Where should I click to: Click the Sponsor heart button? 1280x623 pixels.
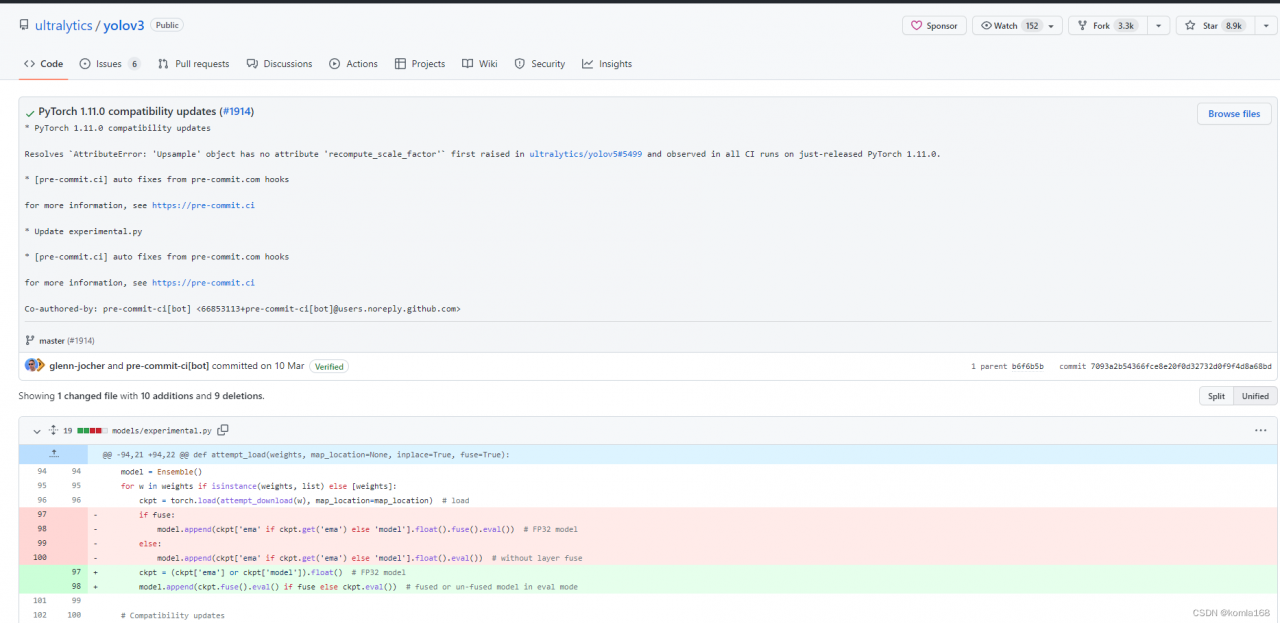[933, 26]
